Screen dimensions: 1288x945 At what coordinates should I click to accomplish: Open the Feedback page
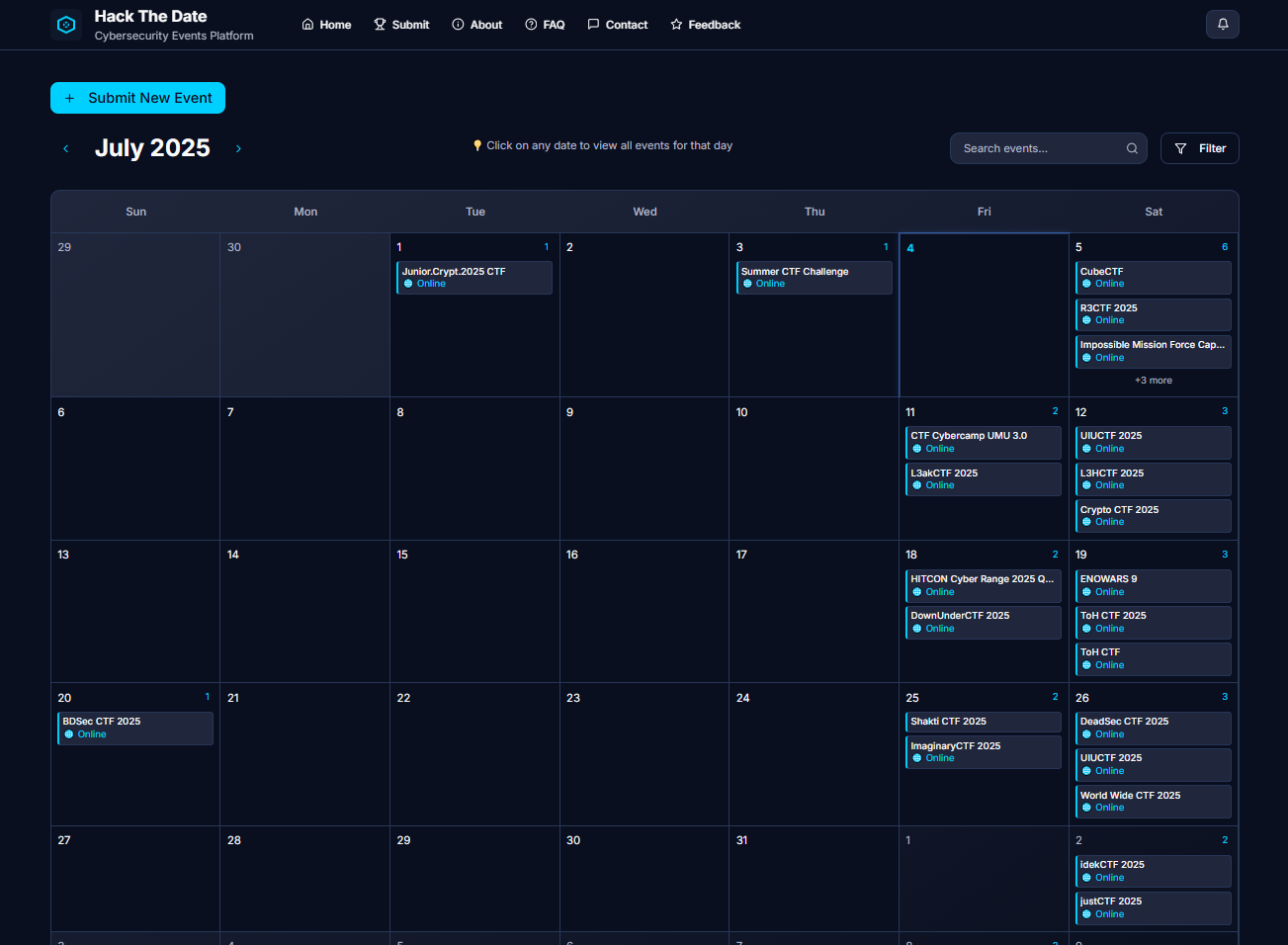click(706, 25)
